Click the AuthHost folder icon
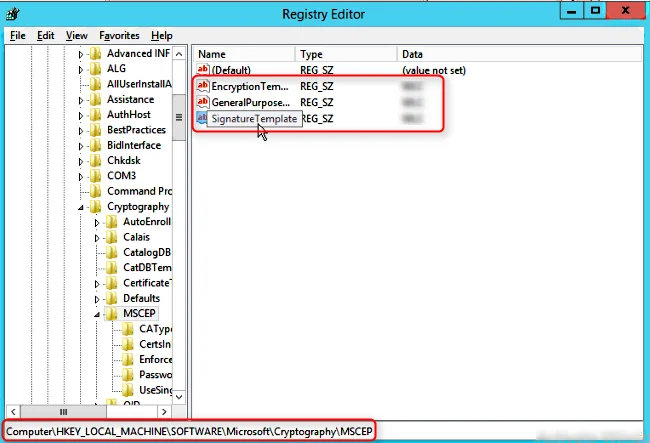This screenshot has width=650, height=443. [96, 115]
